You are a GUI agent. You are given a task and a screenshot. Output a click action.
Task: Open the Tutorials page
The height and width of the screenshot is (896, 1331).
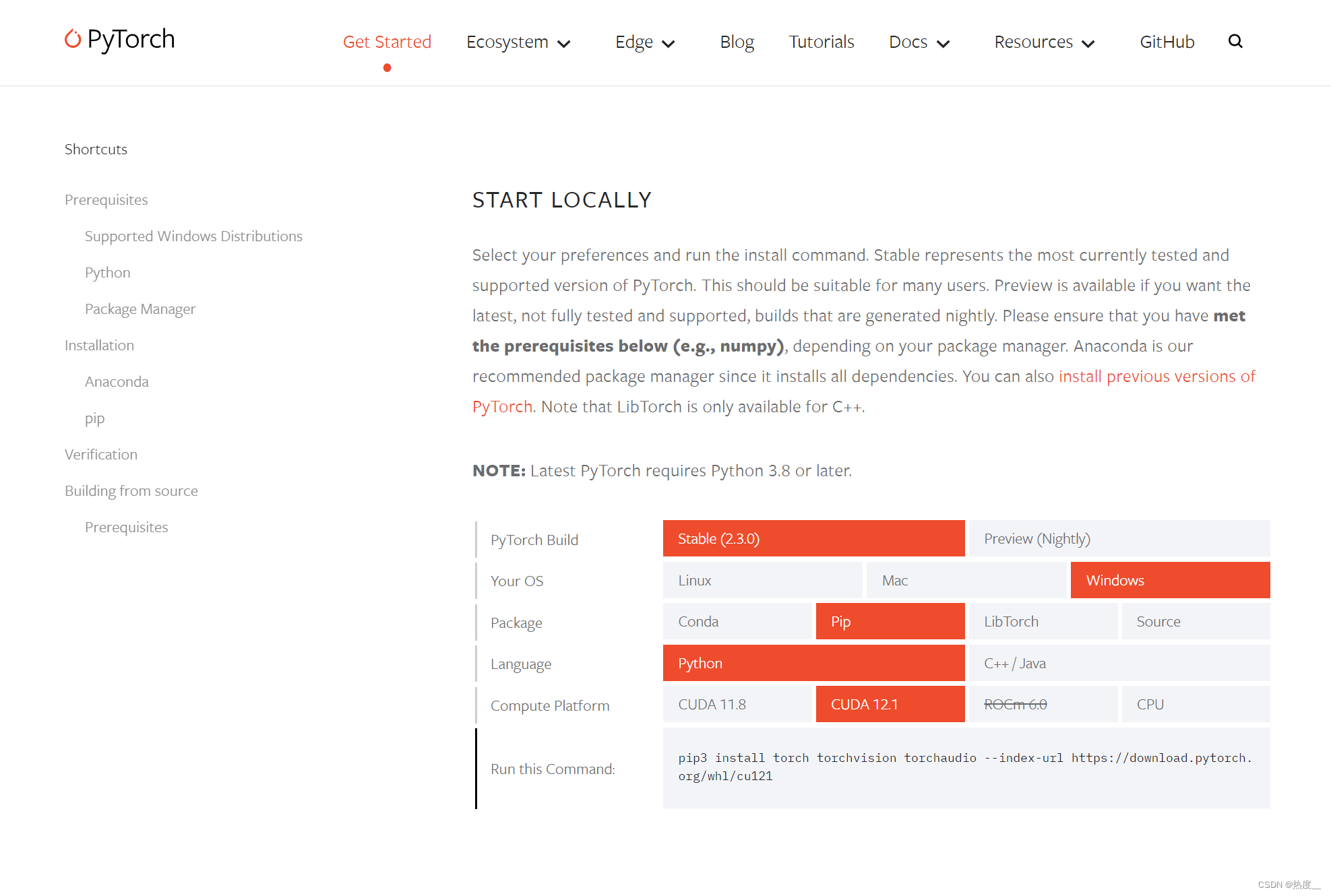[x=821, y=42]
